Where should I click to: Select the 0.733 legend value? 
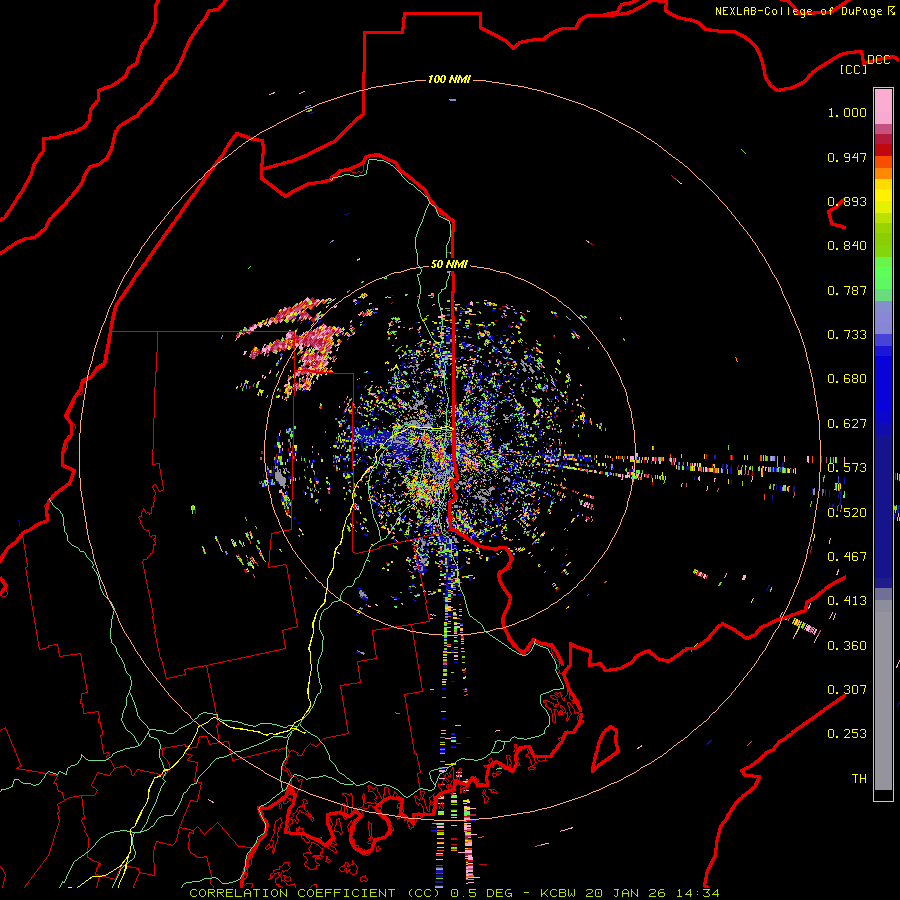click(847, 335)
